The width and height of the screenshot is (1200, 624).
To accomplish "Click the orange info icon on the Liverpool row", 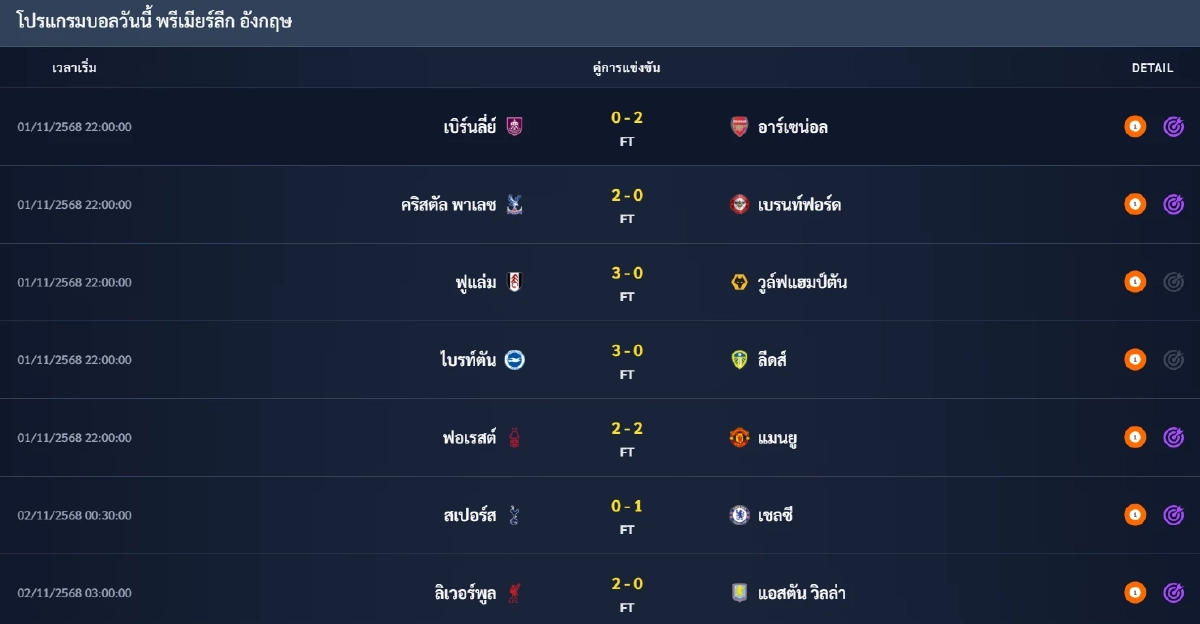I will [1135, 592].
